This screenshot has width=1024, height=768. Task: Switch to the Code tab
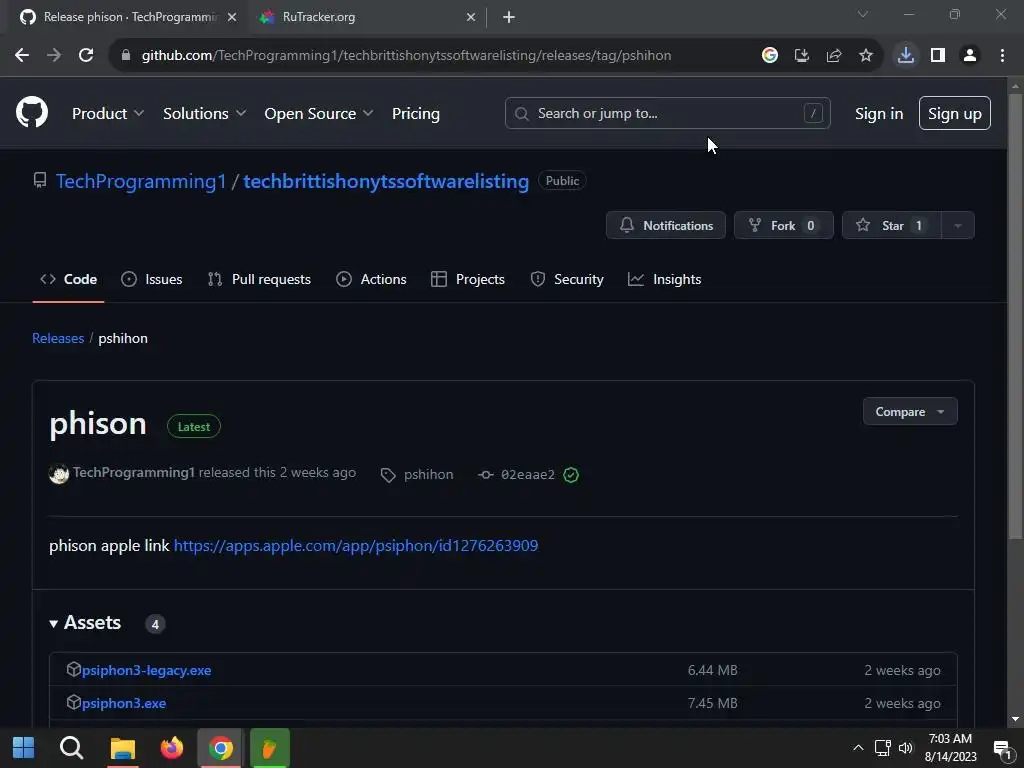pyautogui.click(x=69, y=280)
